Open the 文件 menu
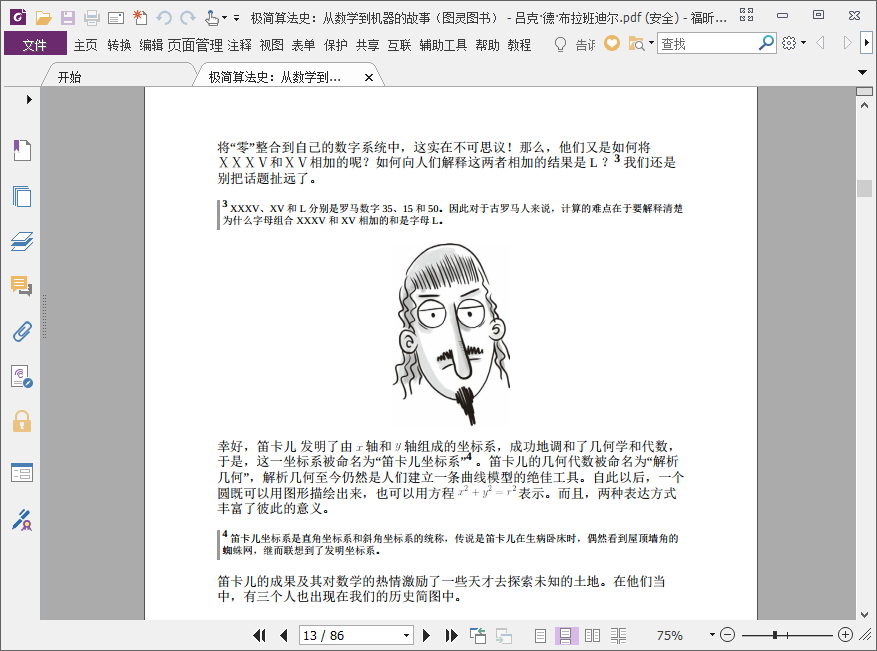The height and width of the screenshot is (651, 877). click(35, 44)
